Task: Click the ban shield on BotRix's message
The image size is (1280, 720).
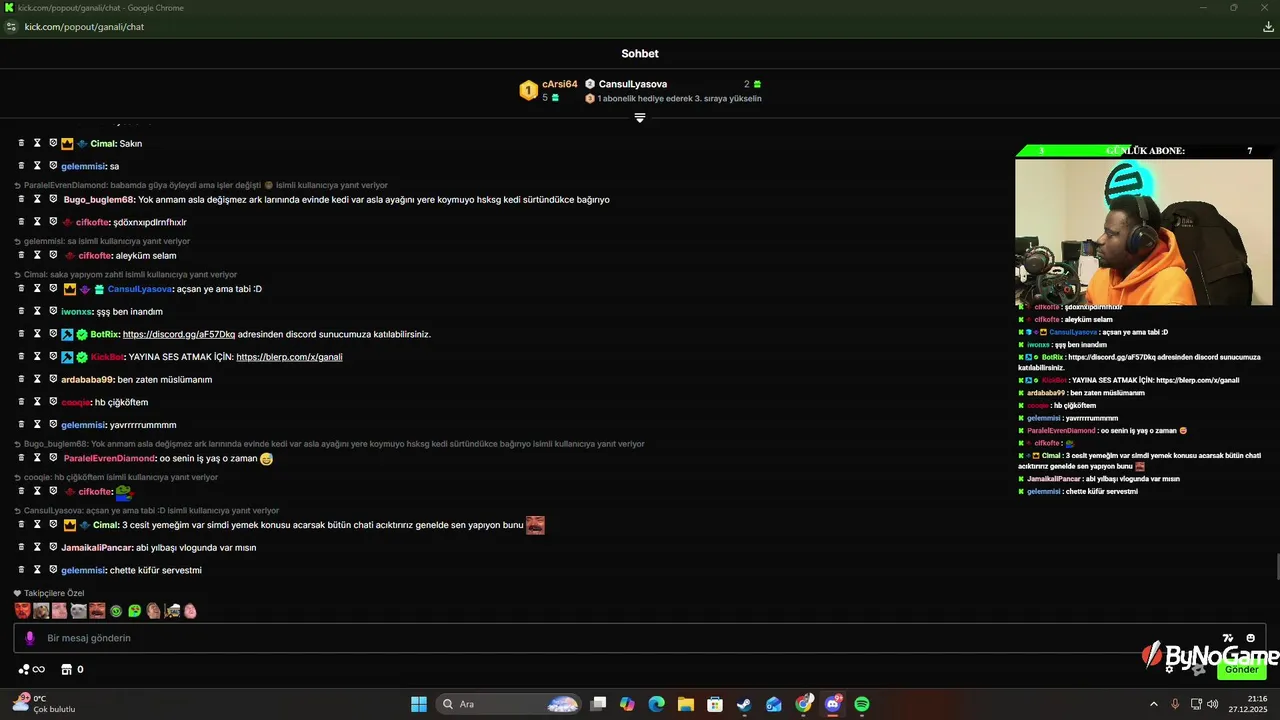Action: tap(53, 334)
